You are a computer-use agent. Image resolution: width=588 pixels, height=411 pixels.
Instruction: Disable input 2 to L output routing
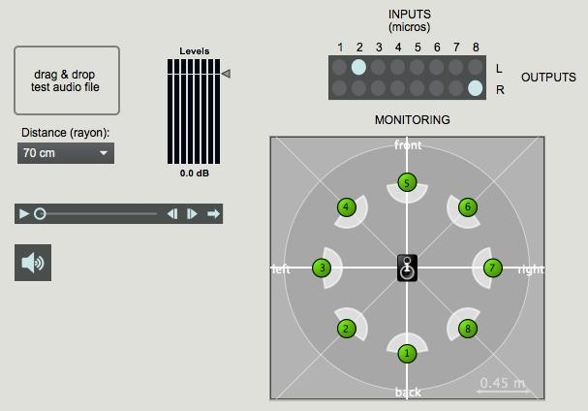tap(358, 67)
